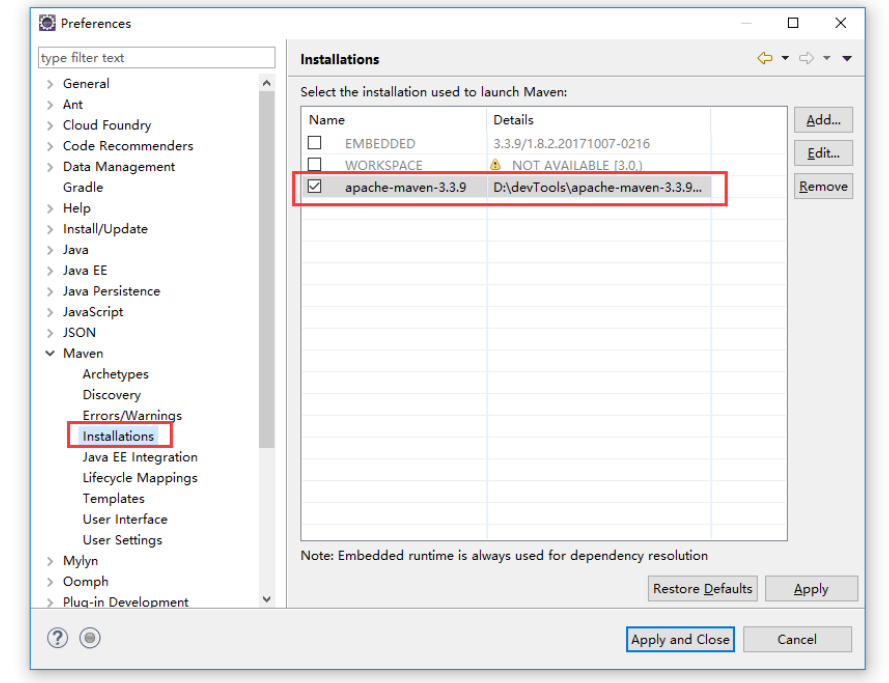The image size is (889, 683).
Task: Expand the Cloud Foundry node
Action: (50, 125)
